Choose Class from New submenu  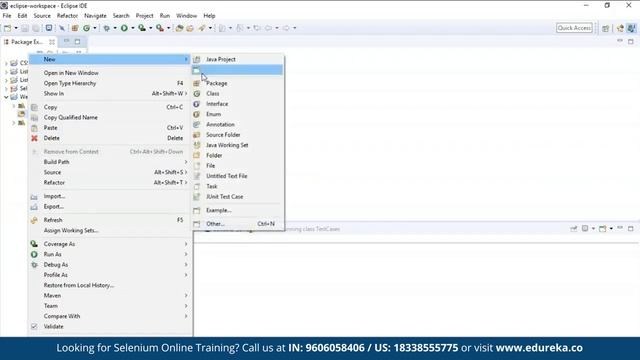[x=238, y=93]
